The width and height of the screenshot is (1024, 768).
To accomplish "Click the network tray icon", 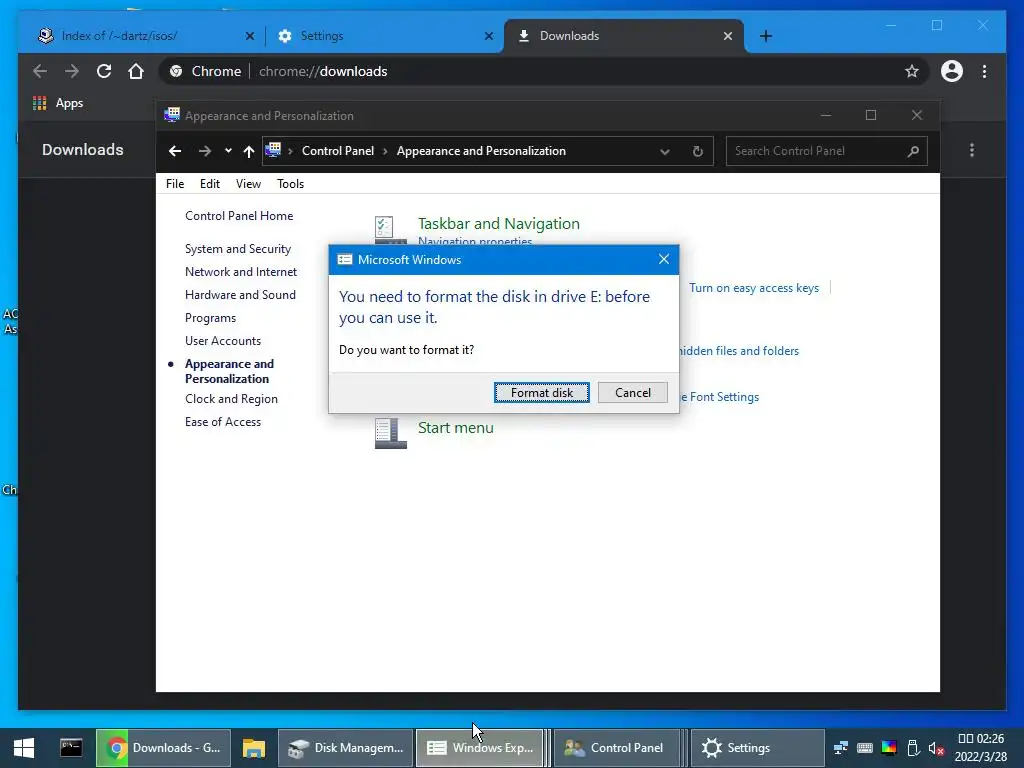I will coord(840,748).
